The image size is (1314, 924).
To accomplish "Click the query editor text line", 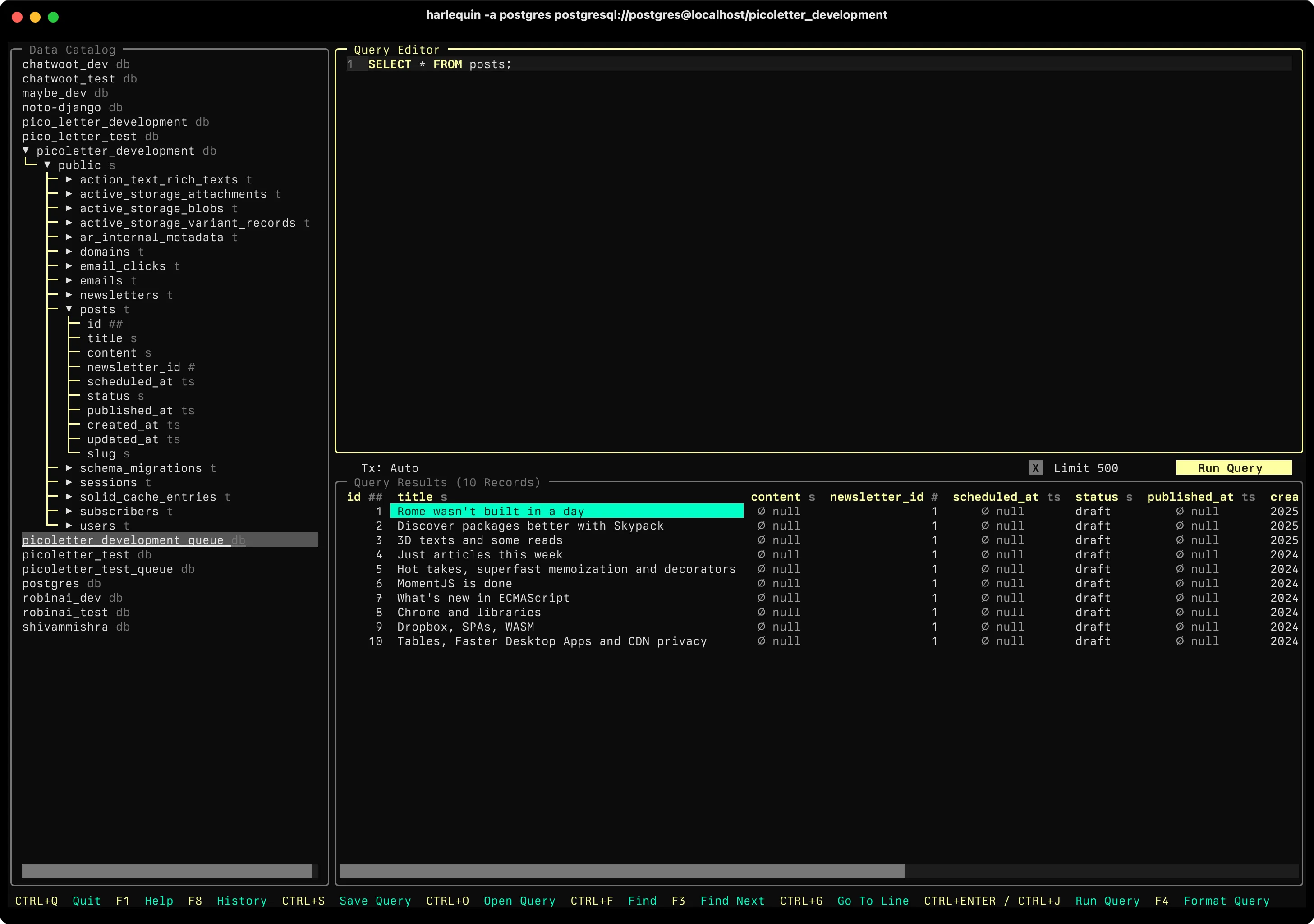I will [440, 64].
